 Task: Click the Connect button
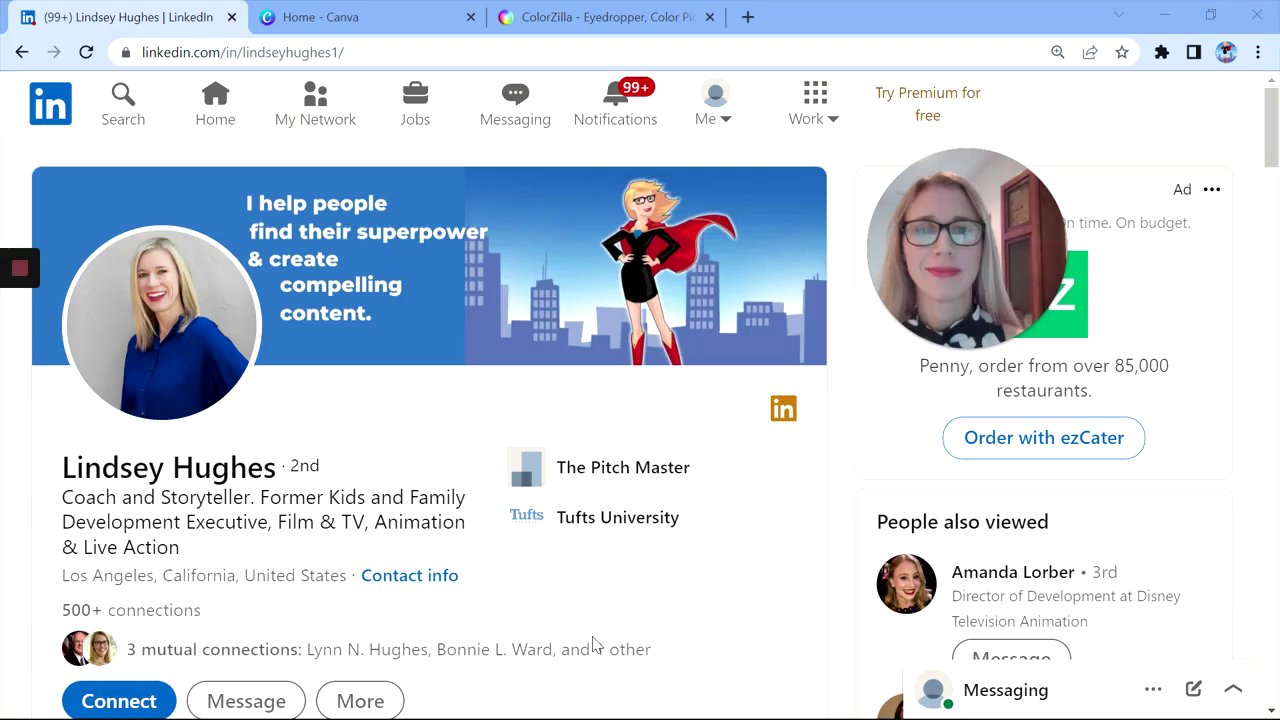point(119,701)
